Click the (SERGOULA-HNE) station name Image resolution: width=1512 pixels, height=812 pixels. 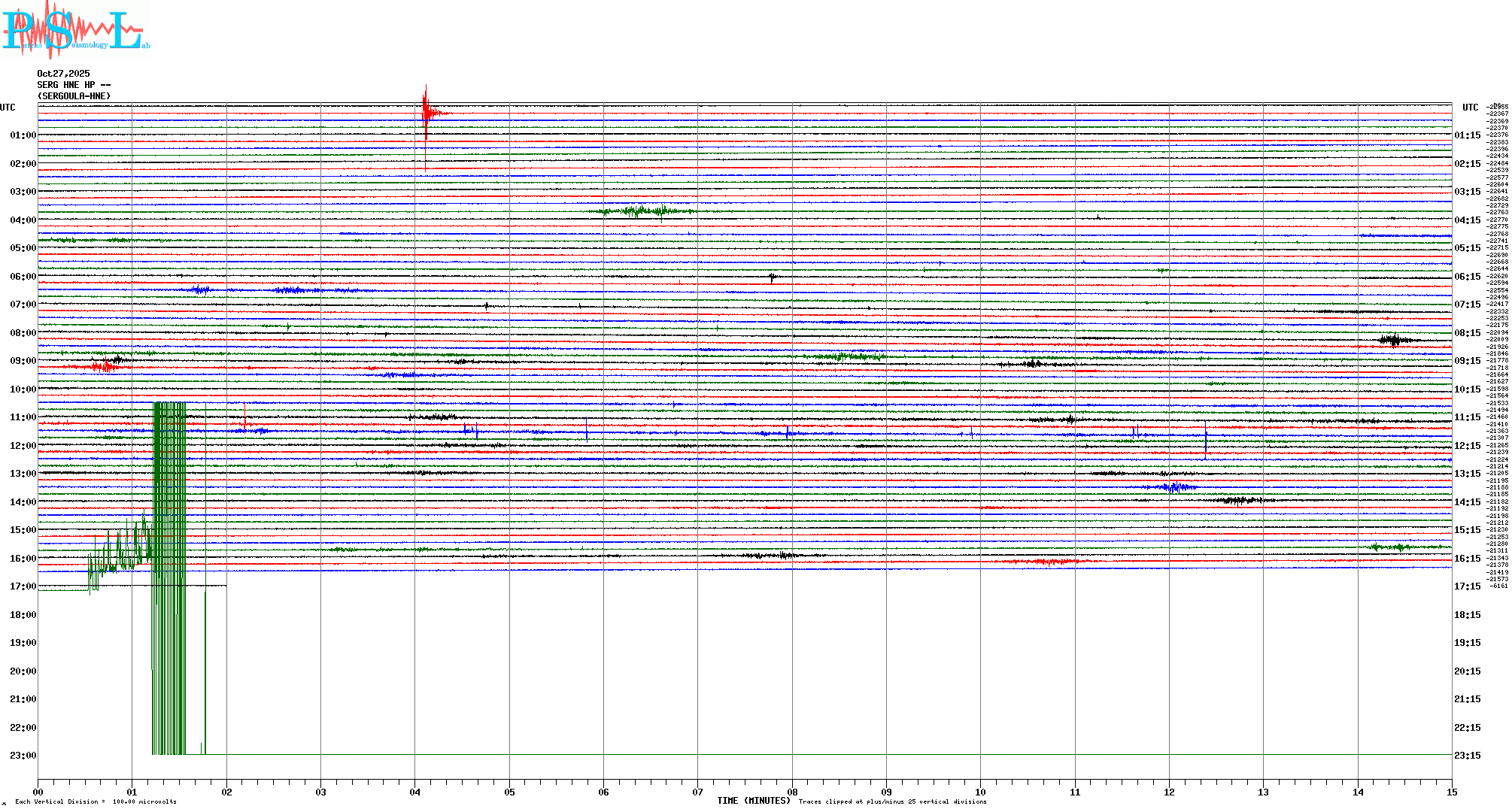pyautogui.click(x=74, y=96)
